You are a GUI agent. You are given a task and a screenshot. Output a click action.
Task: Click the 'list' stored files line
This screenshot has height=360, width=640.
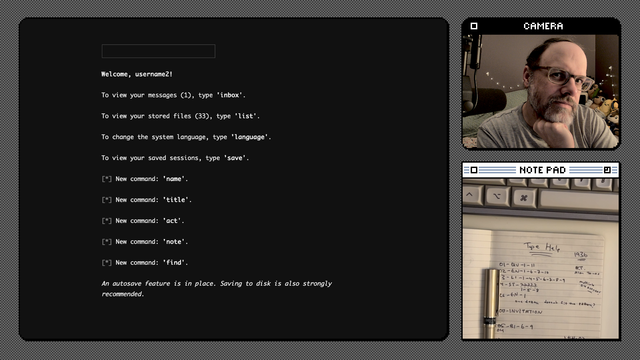pos(180,116)
